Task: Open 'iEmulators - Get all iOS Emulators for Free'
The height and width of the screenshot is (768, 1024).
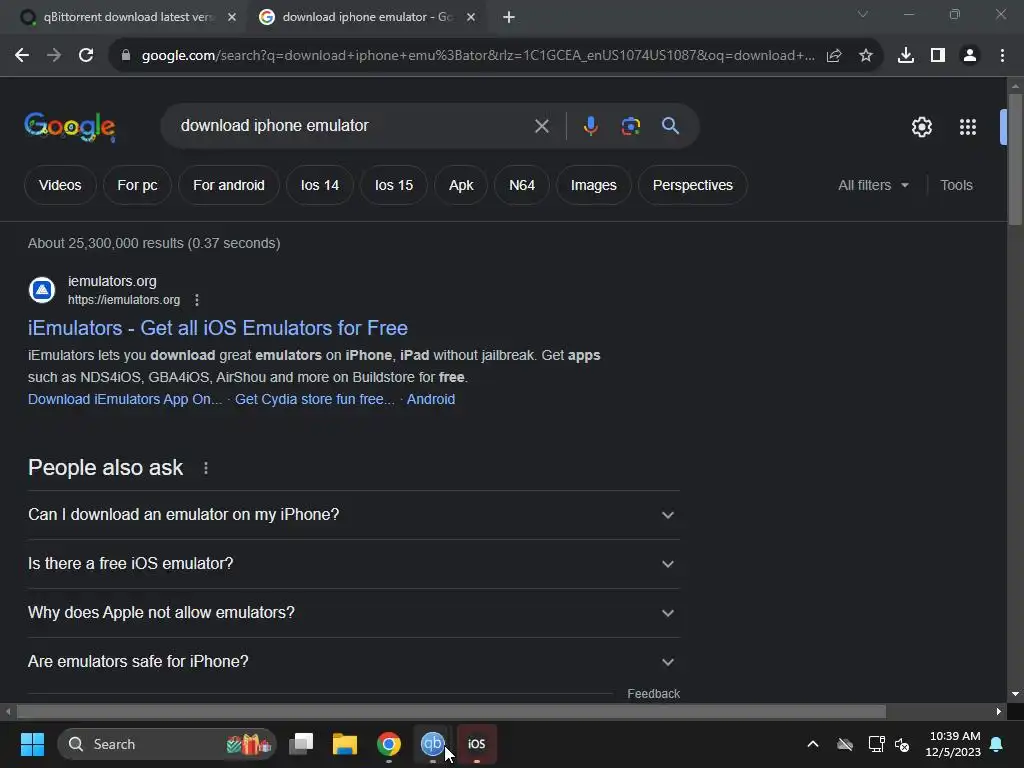Action: pyautogui.click(x=218, y=328)
